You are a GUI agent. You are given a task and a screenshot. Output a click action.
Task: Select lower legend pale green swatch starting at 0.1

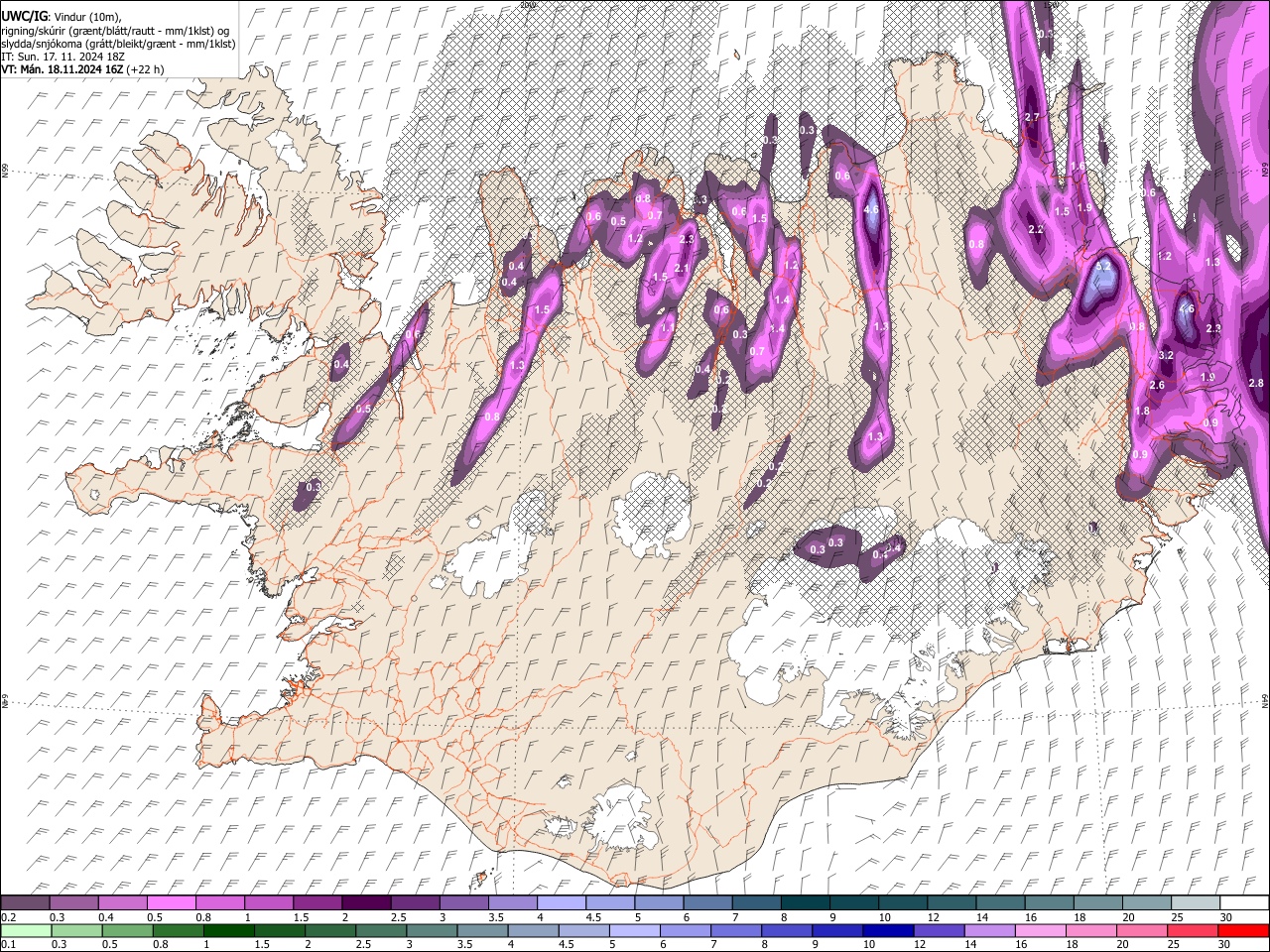[26, 930]
